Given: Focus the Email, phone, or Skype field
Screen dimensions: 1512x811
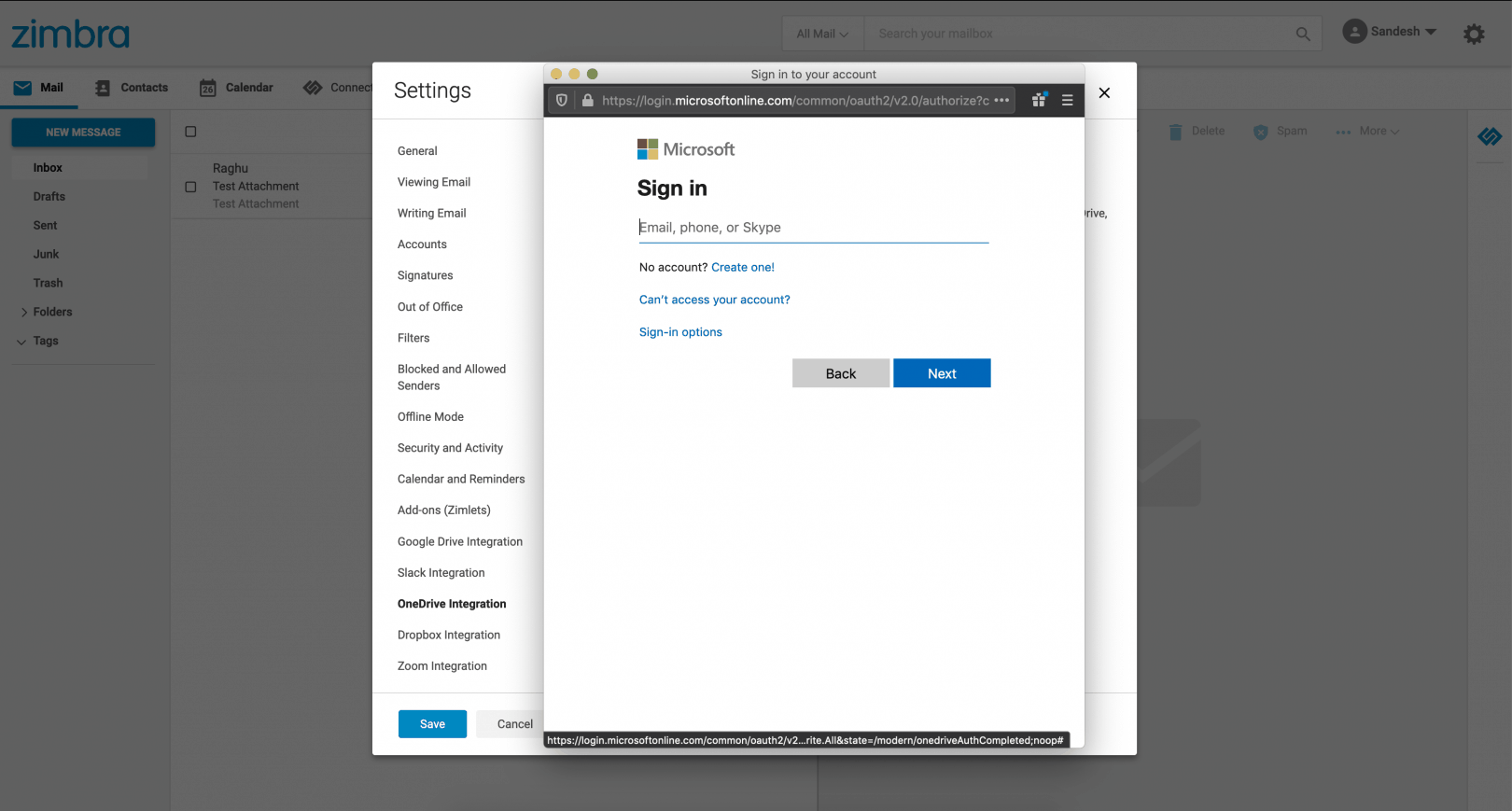Looking at the screenshot, I should [x=813, y=228].
